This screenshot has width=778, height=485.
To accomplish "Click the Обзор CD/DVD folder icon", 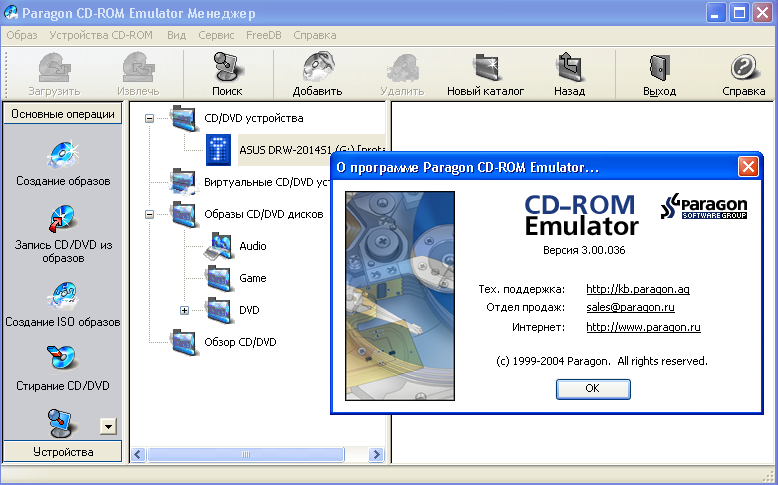I will click(185, 342).
